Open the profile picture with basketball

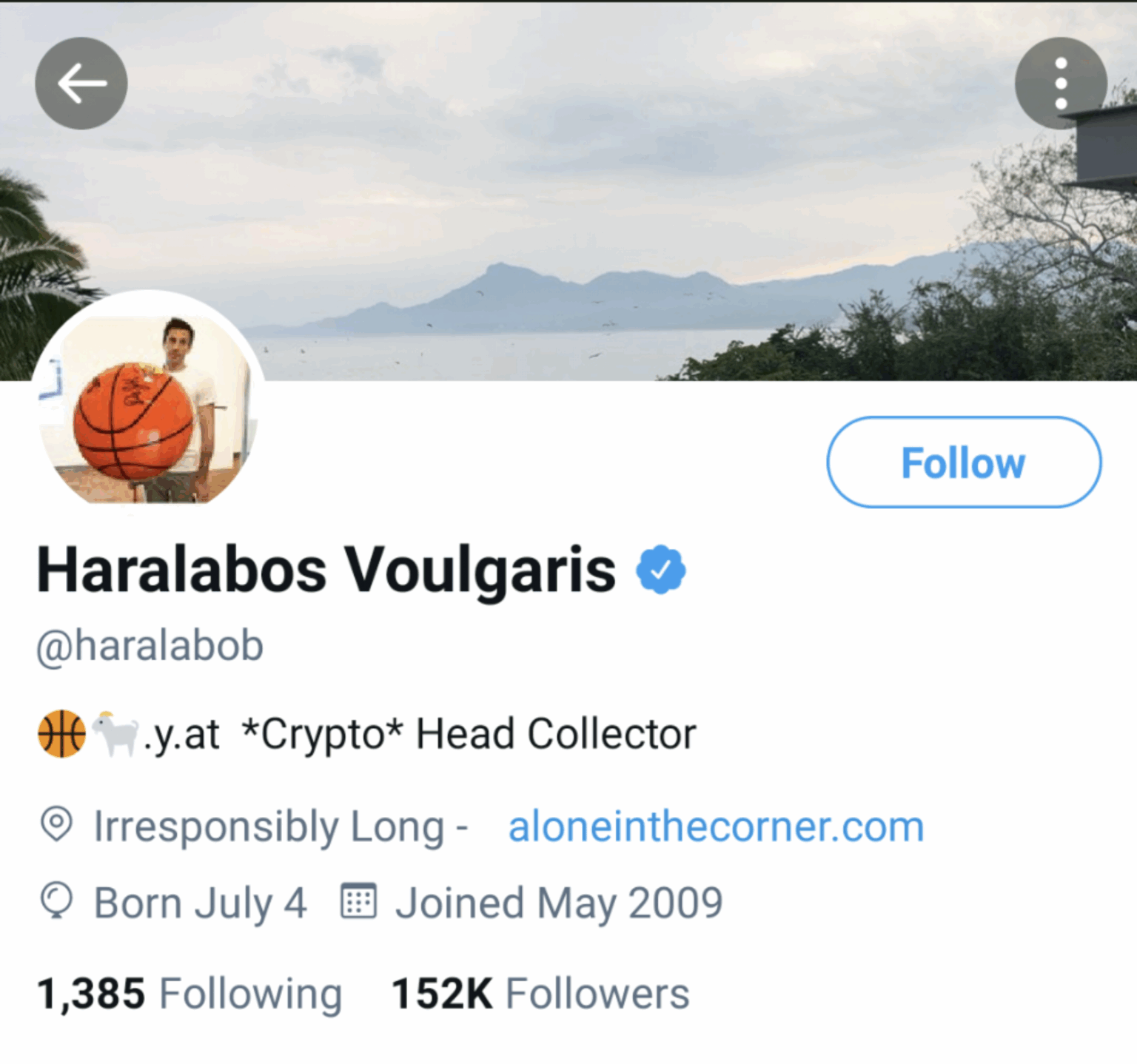tap(148, 407)
